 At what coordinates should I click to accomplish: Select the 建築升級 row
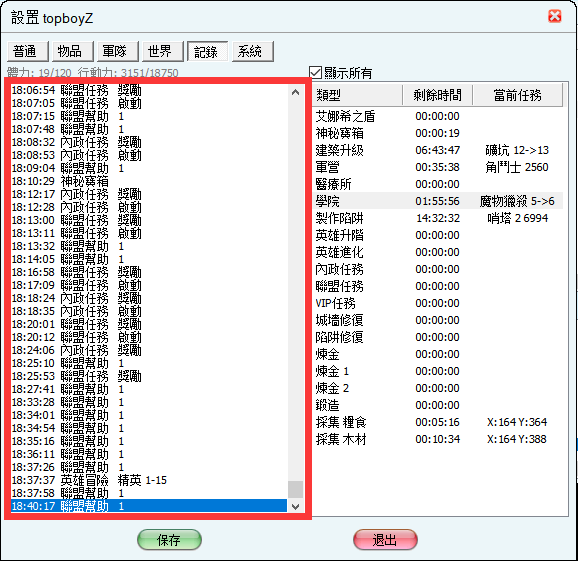tap(438, 150)
